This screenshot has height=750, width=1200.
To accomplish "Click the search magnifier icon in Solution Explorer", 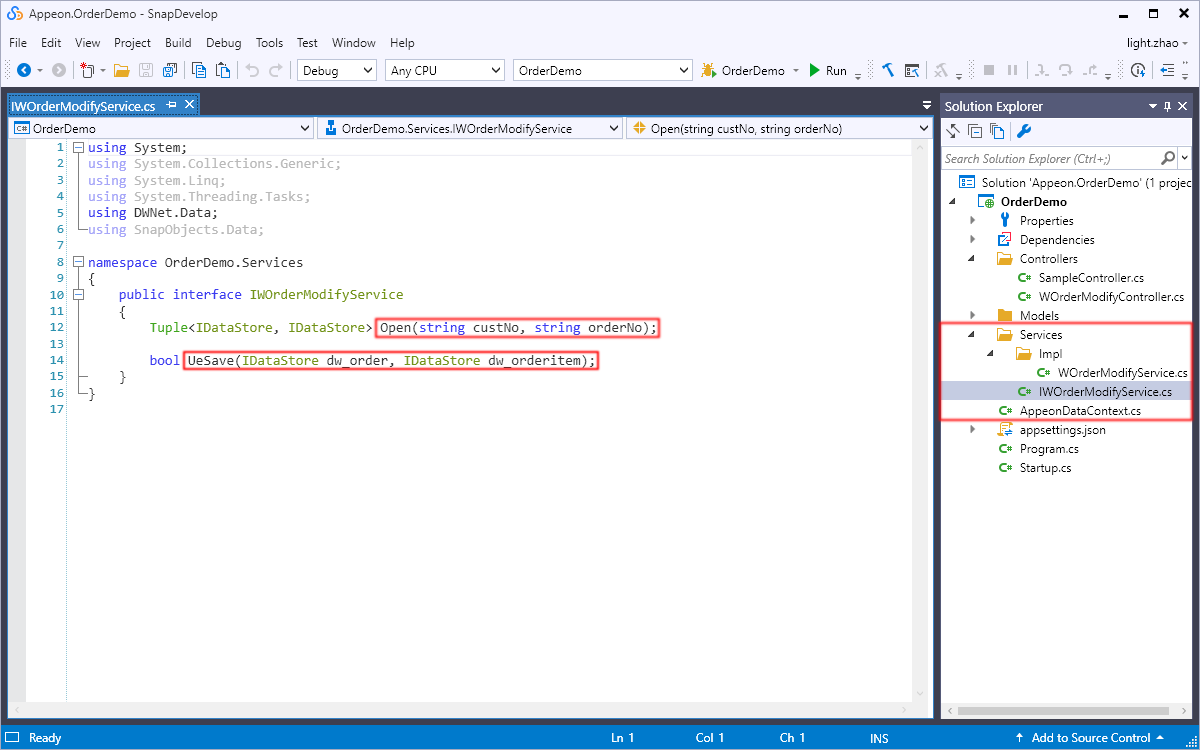I will tap(1168, 158).
